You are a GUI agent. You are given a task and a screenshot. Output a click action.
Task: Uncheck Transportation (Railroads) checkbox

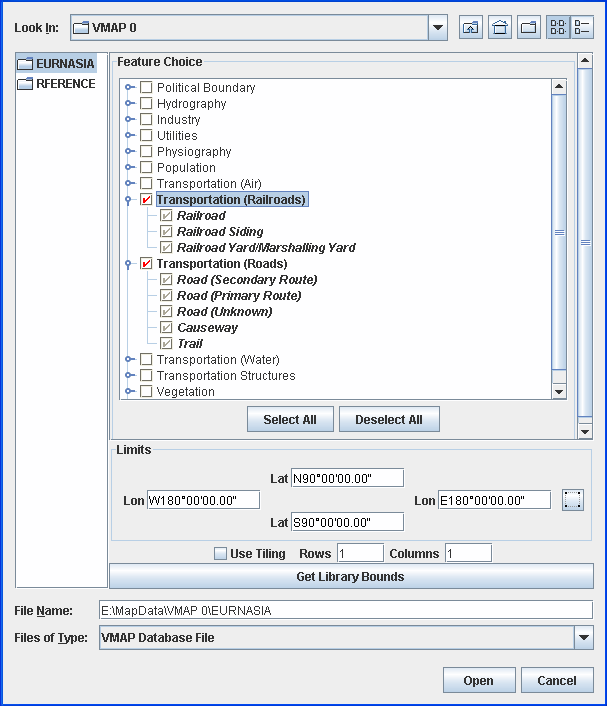pyautogui.click(x=146, y=200)
